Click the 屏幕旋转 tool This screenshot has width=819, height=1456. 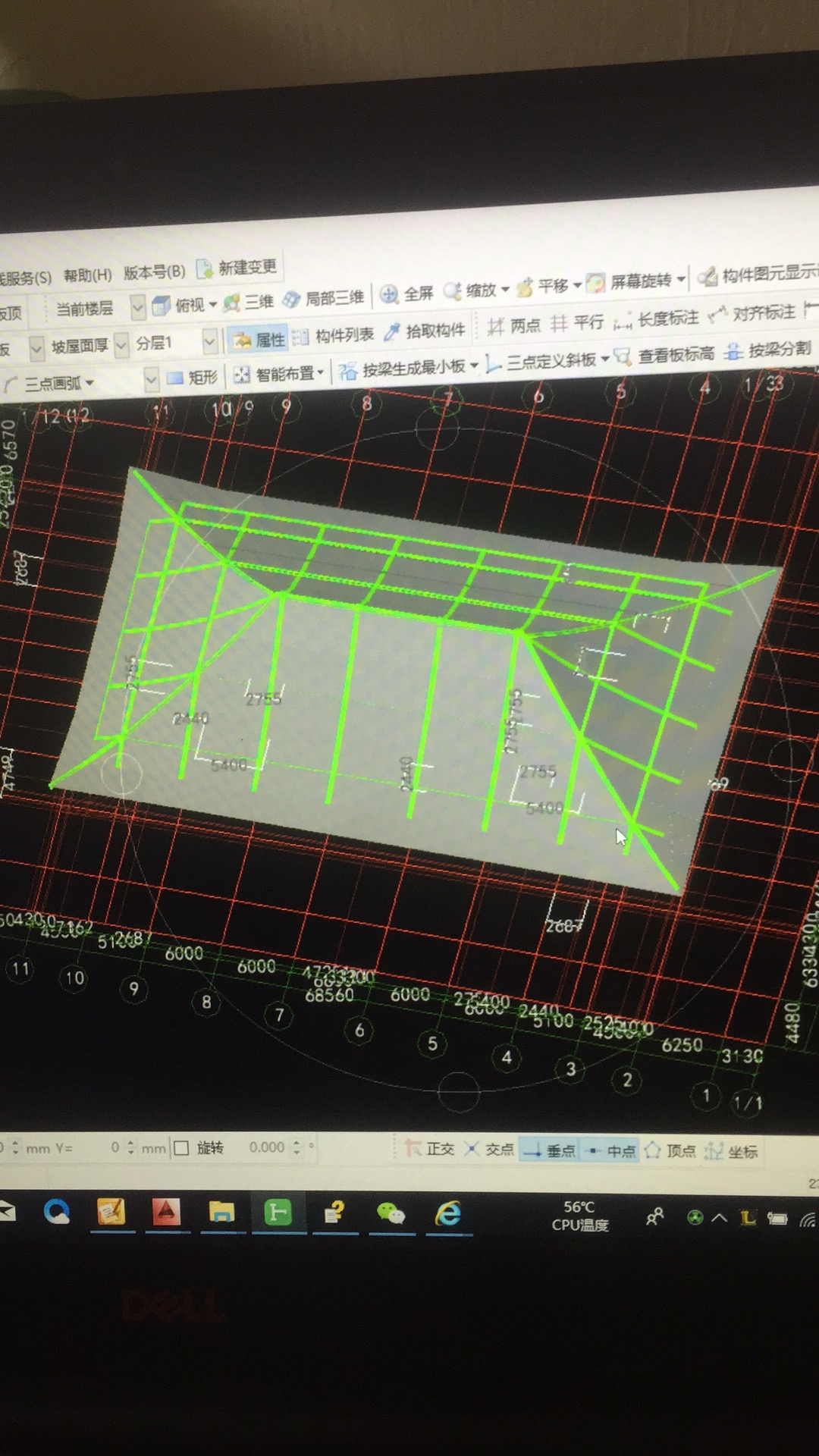click(x=629, y=282)
